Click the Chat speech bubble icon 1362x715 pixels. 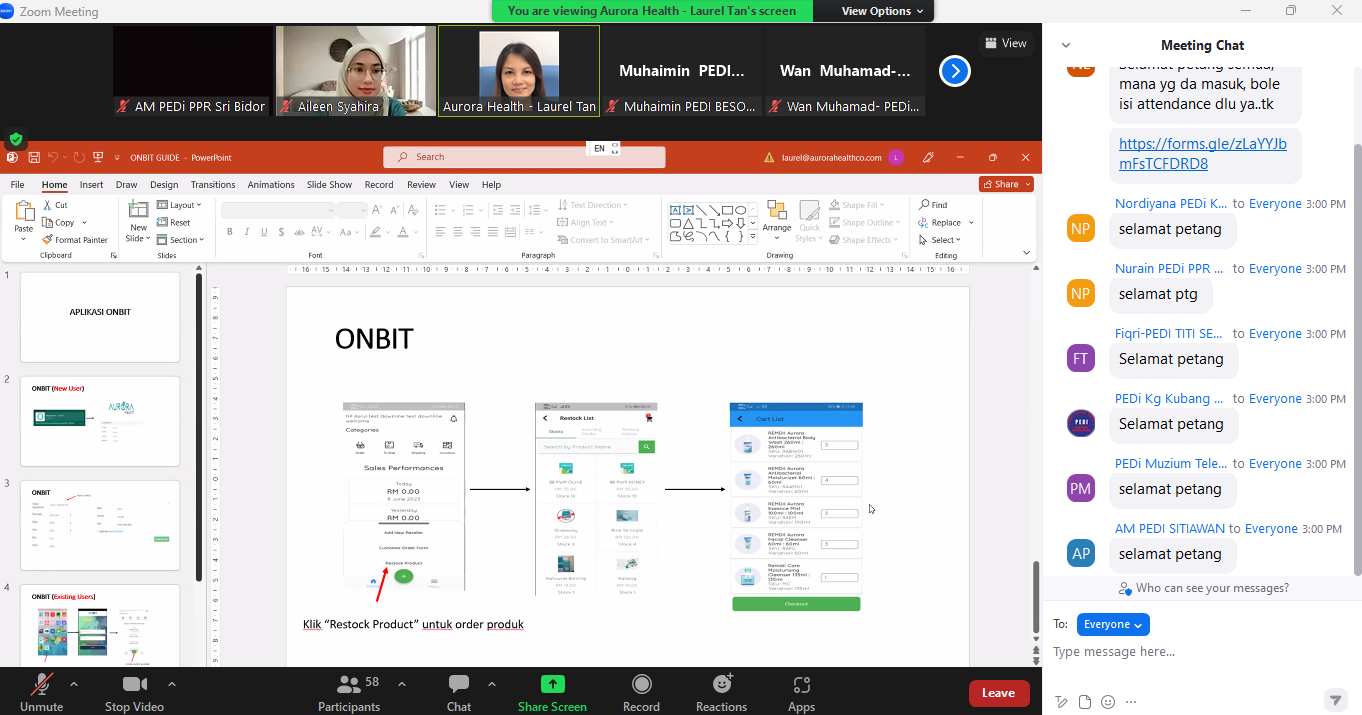click(459, 684)
